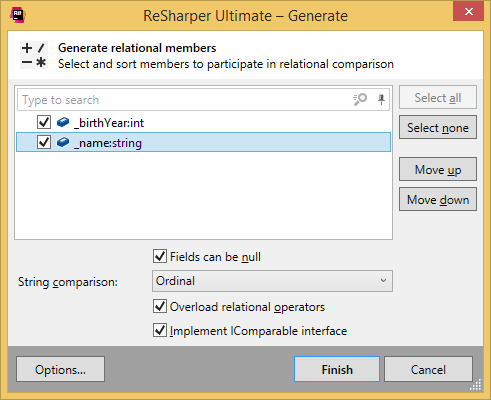Image resolution: width=491 pixels, height=400 pixels.
Task: Click Finish to generate members
Action: click(337, 369)
